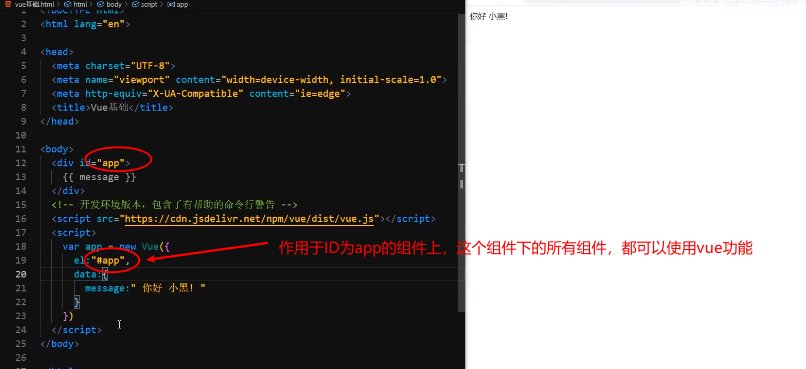The height and width of the screenshot is (369, 806).
Task: Click the closing div tag on line 14
Action: 68,190
